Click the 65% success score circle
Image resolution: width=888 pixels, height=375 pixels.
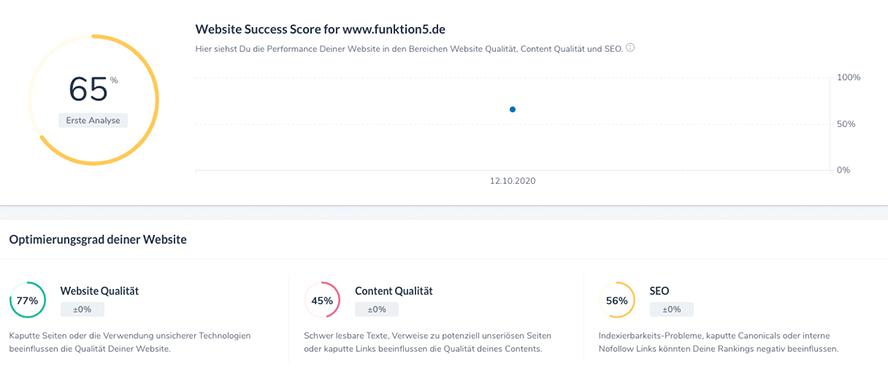pos(93,100)
